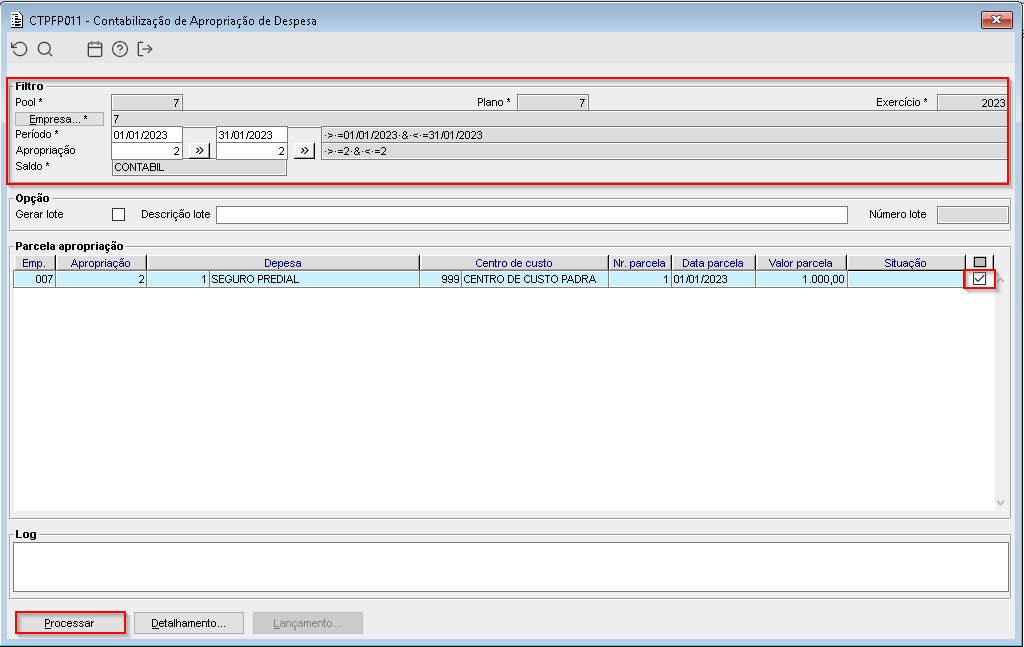Click the grid scrollbar down arrow

click(1000, 503)
